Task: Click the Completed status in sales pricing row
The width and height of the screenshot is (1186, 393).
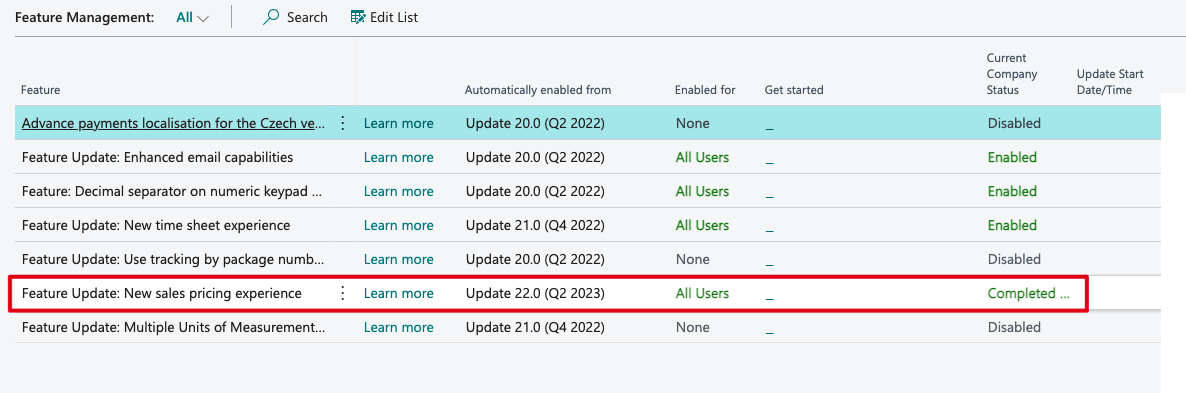Action: (1029, 293)
